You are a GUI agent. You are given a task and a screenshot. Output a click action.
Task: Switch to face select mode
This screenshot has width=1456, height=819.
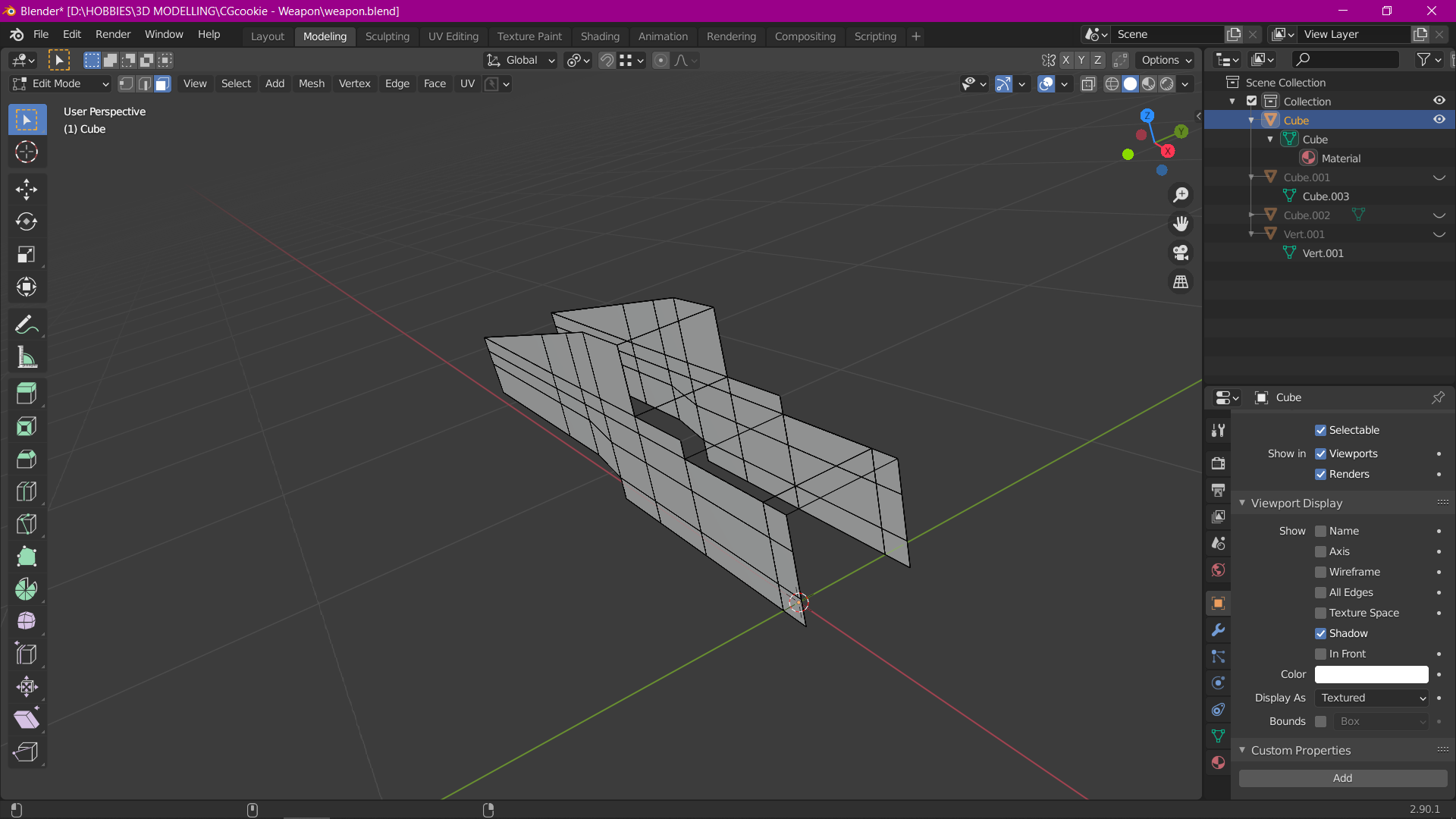162,84
